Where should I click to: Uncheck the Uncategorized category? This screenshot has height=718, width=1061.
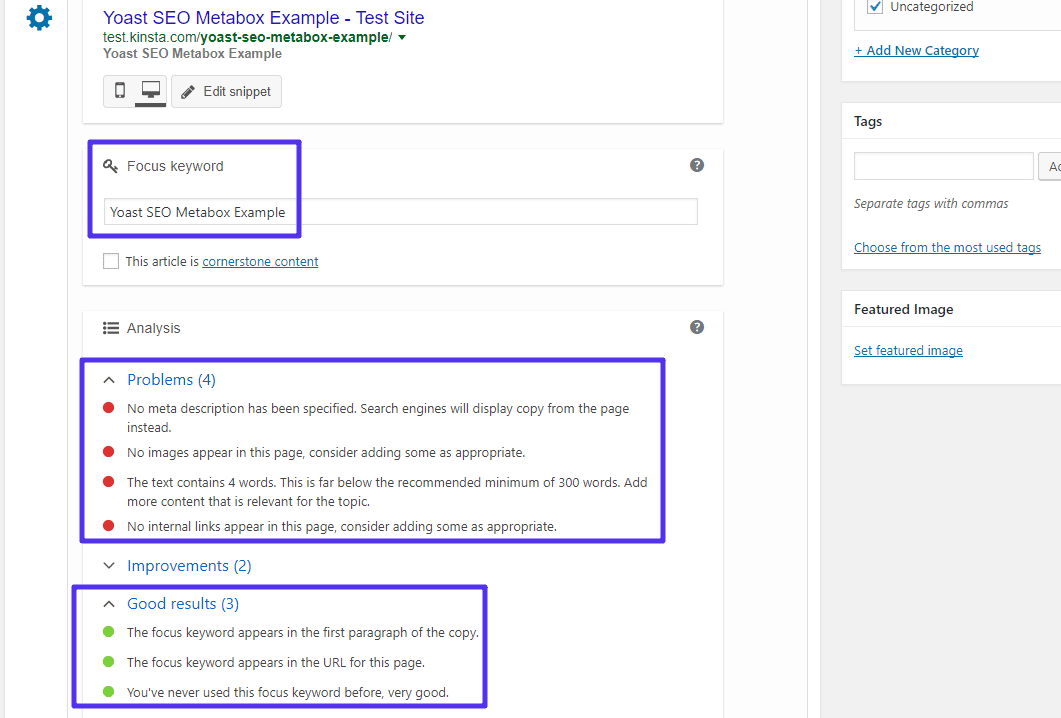(x=875, y=7)
